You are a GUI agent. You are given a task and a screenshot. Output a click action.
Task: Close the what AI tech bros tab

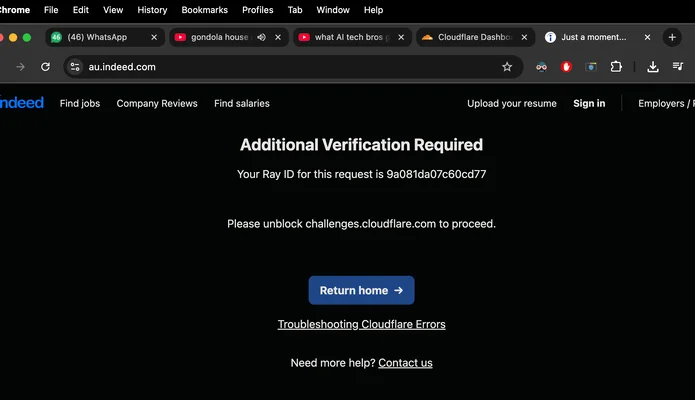coord(401,37)
